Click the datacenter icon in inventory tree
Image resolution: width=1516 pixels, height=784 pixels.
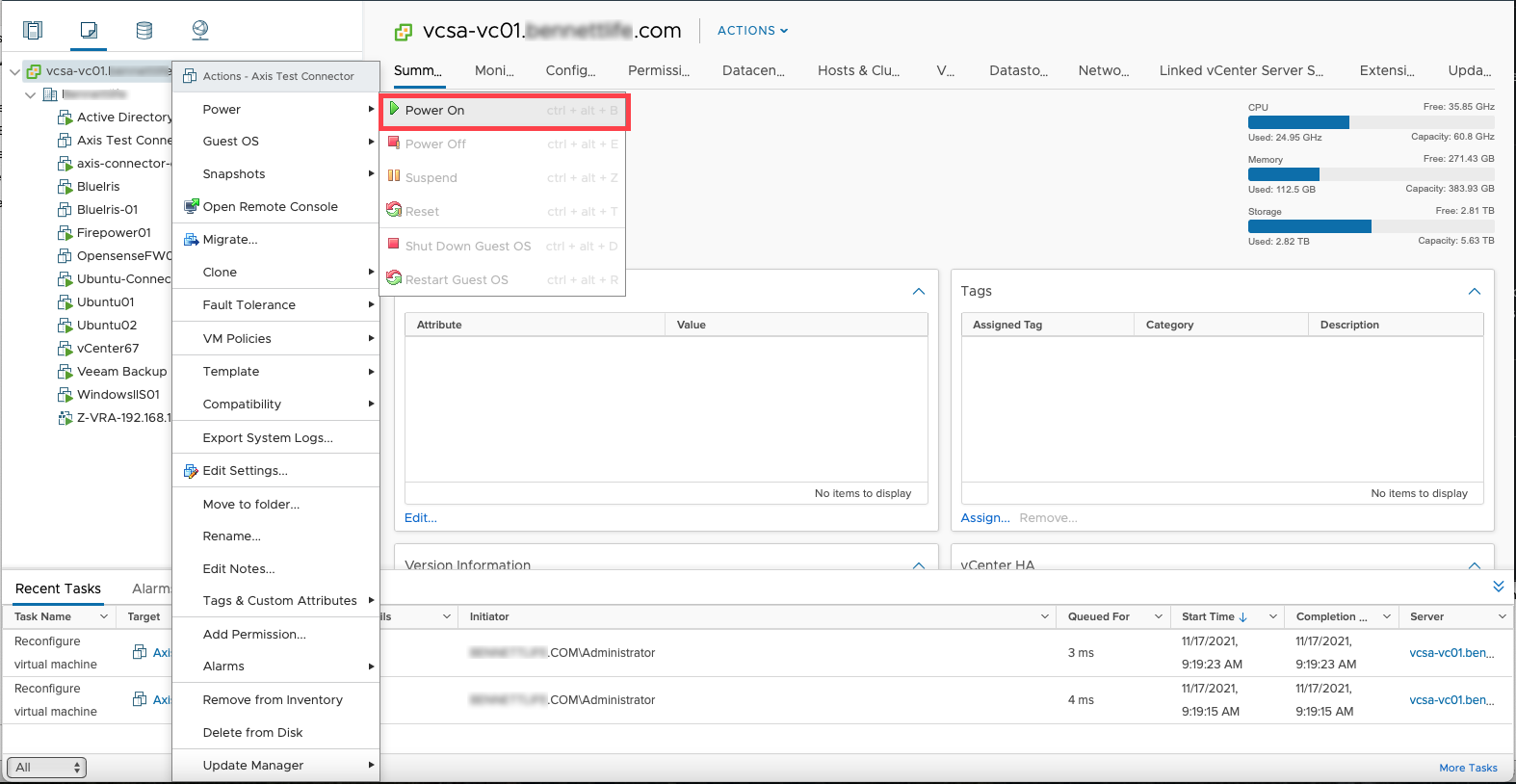point(50,94)
